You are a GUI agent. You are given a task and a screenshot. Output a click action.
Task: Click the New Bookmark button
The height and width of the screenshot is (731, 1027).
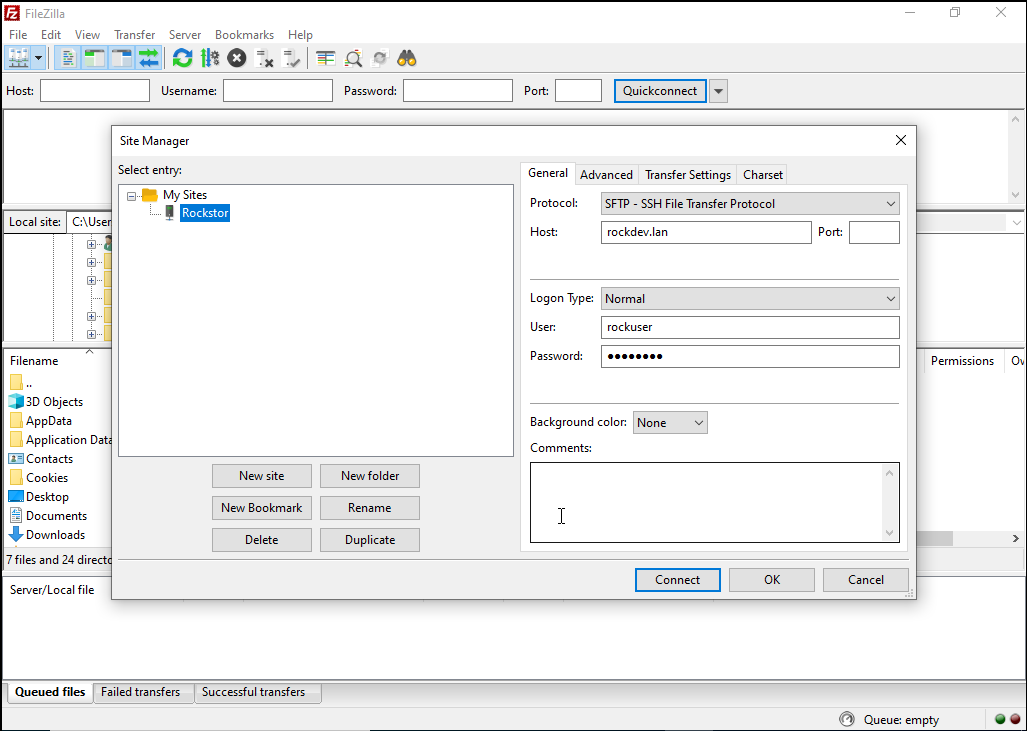[261, 508]
